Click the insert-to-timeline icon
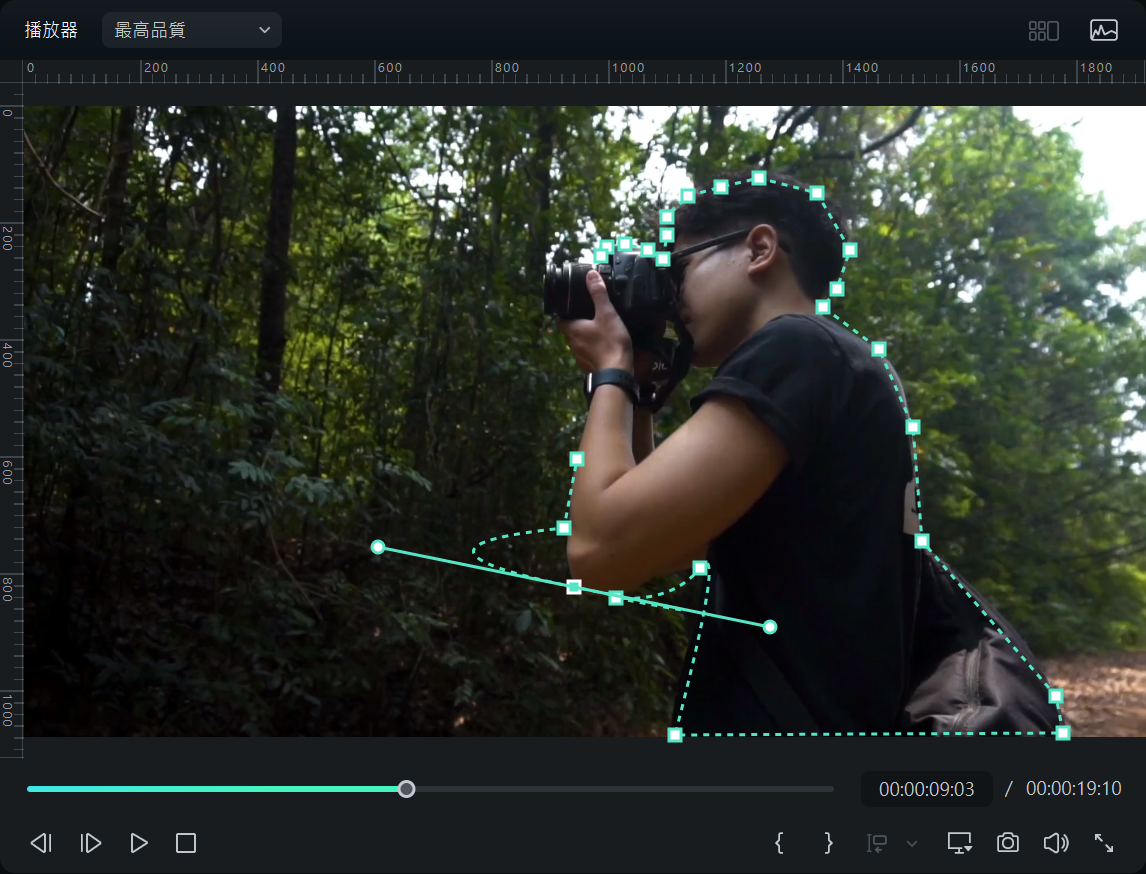 pyautogui.click(x=877, y=843)
